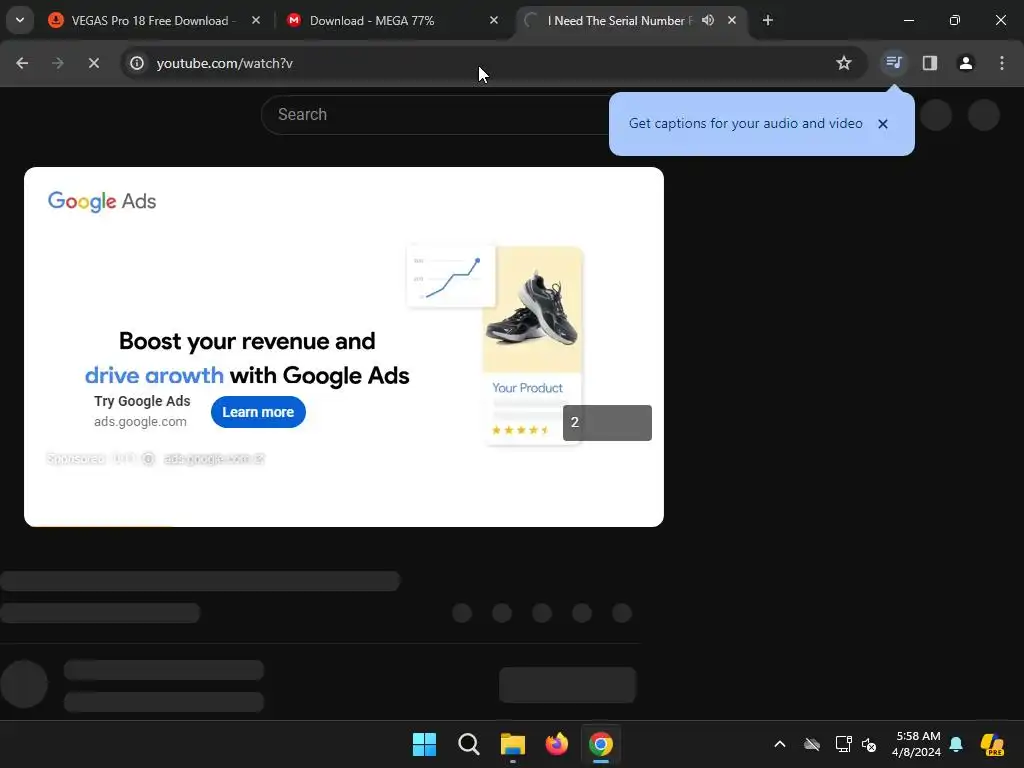
Task: Restore down the Chrome window
Action: (x=955, y=20)
